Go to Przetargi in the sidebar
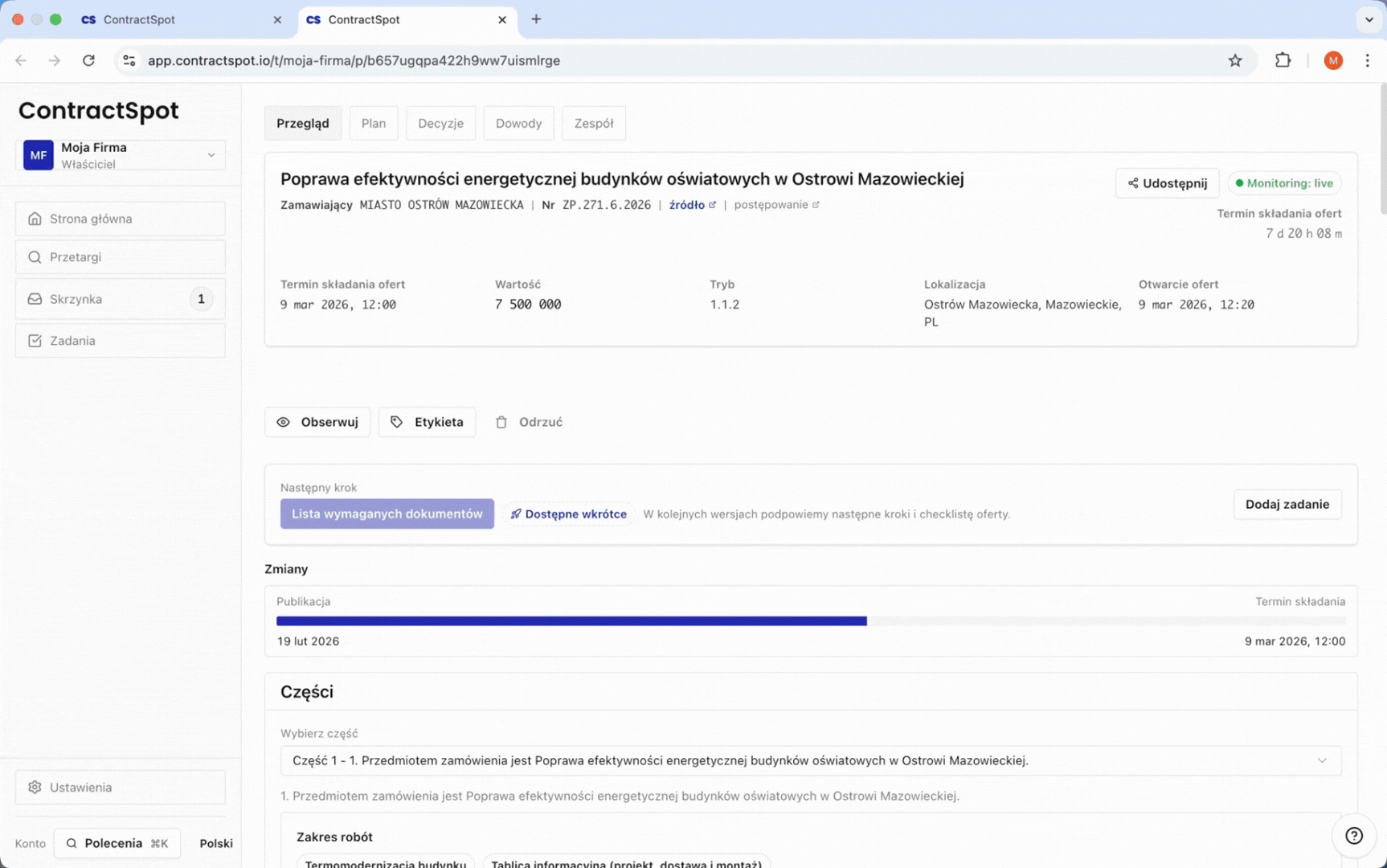The height and width of the screenshot is (868, 1387). (x=120, y=257)
